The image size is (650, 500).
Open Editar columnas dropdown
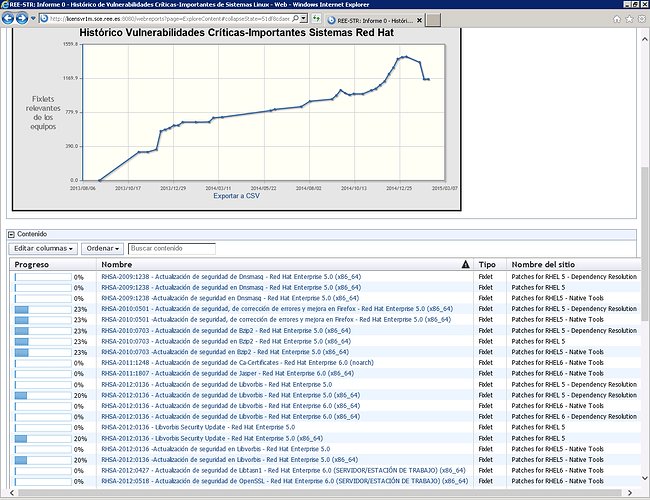[x=43, y=248]
